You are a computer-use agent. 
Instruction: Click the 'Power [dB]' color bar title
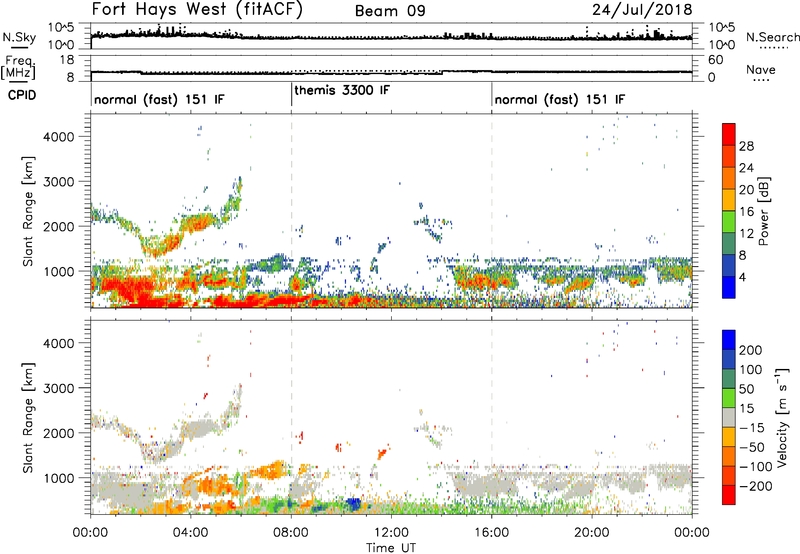pos(763,211)
